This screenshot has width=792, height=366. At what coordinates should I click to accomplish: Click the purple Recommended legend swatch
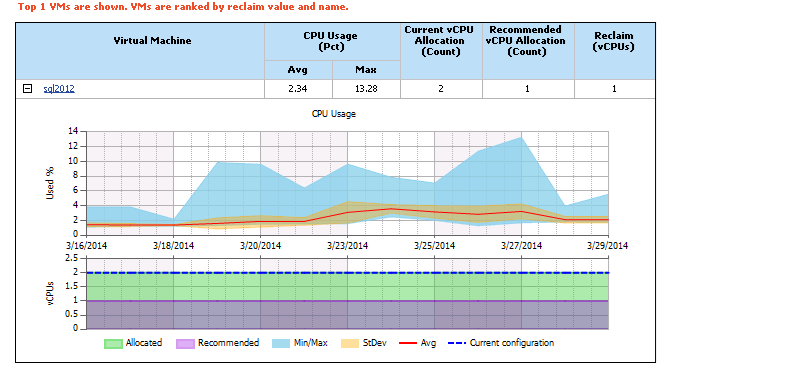coord(185,344)
